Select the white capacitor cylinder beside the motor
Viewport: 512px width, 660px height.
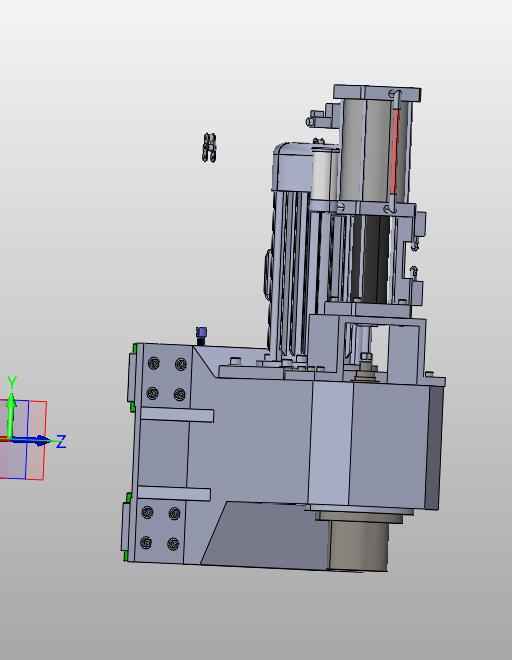(322, 173)
